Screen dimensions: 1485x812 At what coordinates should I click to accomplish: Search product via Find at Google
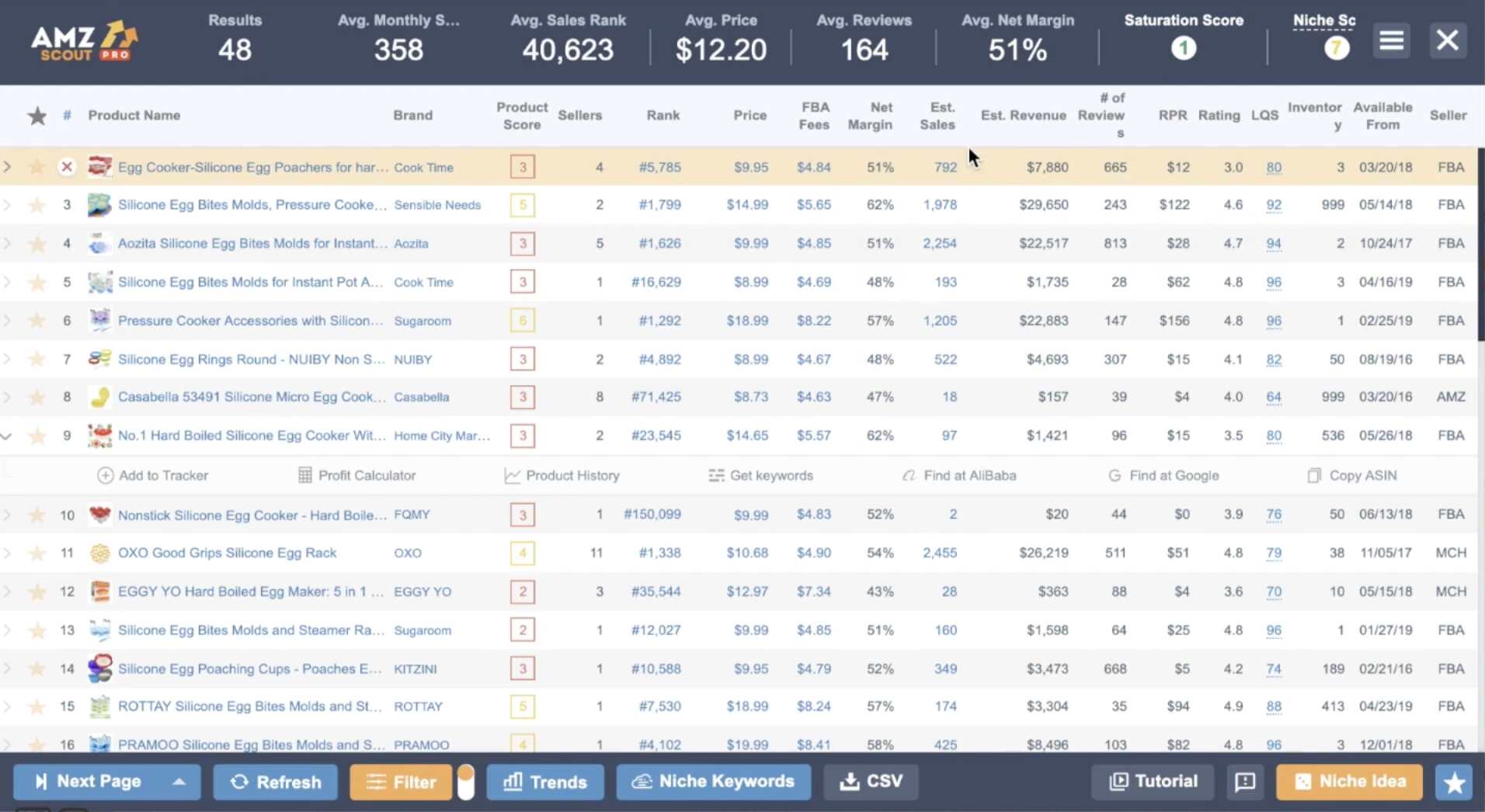(x=1163, y=475)
